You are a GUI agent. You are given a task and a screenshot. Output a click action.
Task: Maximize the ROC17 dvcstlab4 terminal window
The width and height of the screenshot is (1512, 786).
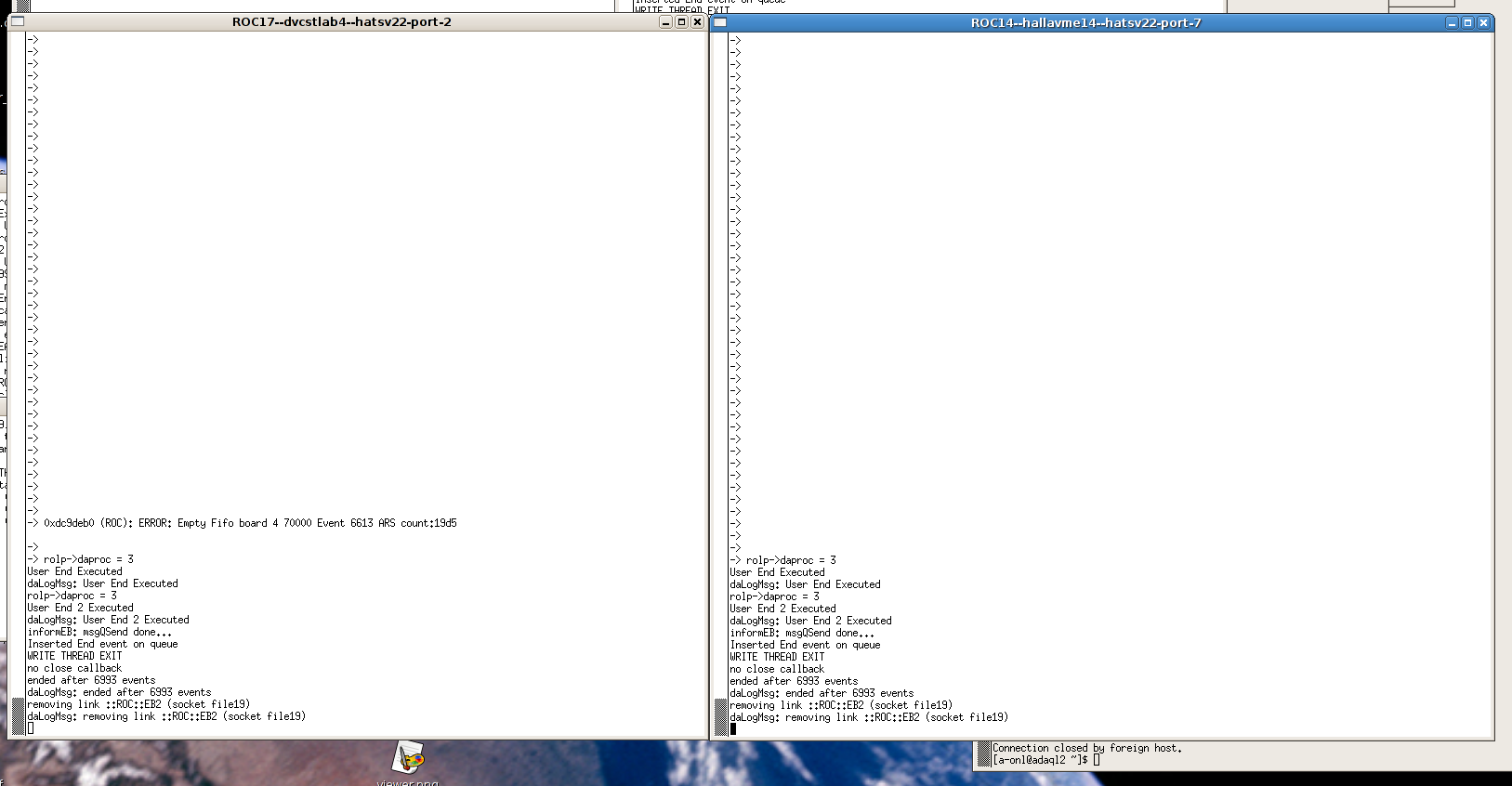point(681,22)
